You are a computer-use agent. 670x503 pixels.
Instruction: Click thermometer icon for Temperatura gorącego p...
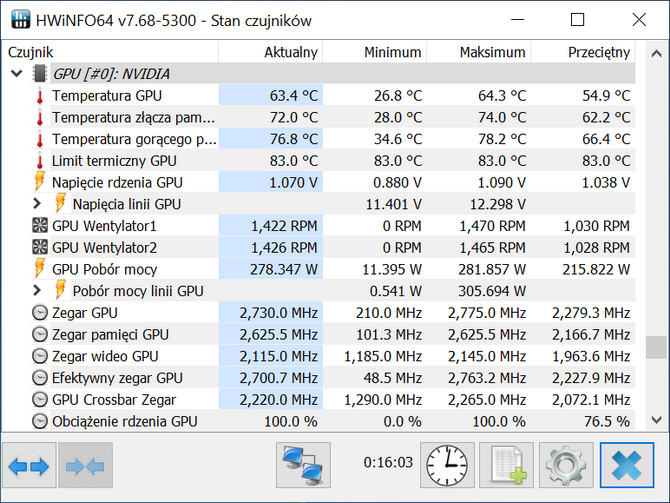pos(40,139)
